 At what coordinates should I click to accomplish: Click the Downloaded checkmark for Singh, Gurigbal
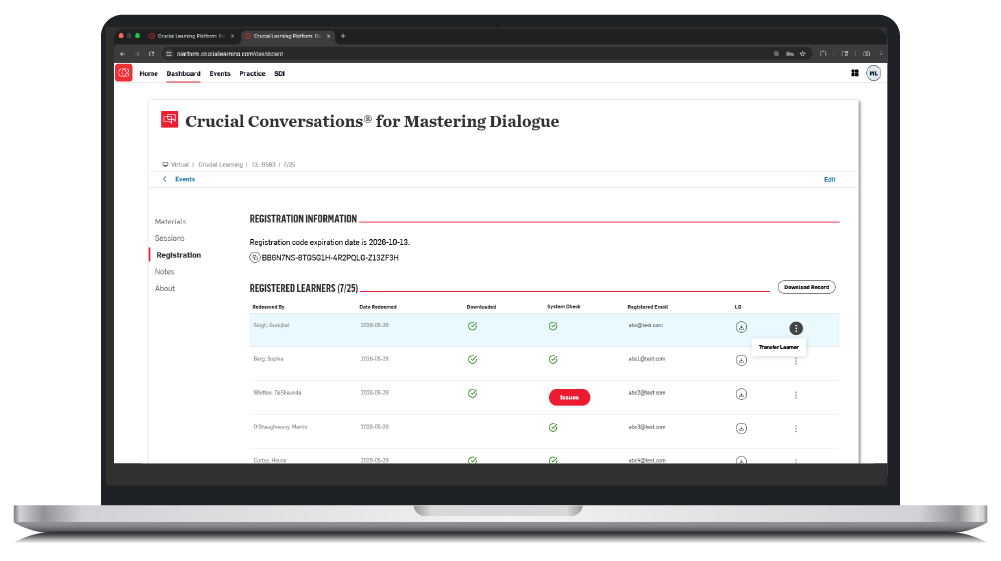472,326
